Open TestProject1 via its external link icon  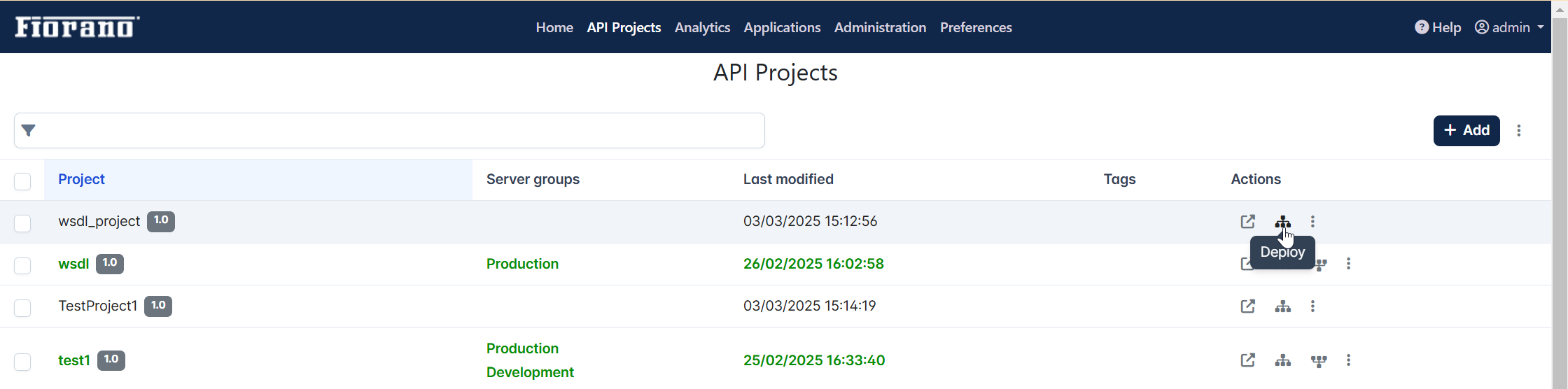click(x=1247, y=306)
